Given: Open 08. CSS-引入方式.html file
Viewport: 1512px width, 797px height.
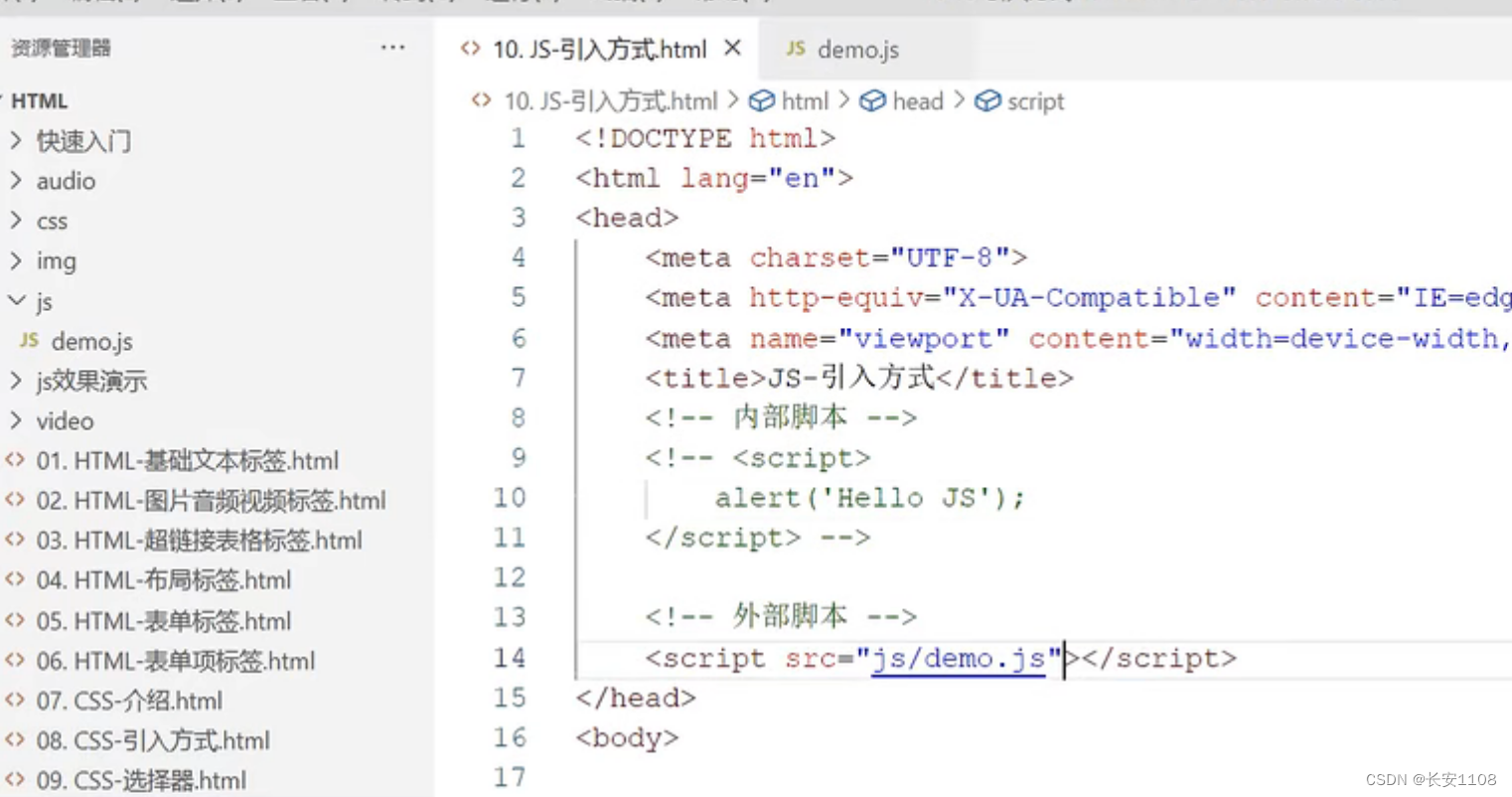Looking at the screenshot, I should 153,740.
